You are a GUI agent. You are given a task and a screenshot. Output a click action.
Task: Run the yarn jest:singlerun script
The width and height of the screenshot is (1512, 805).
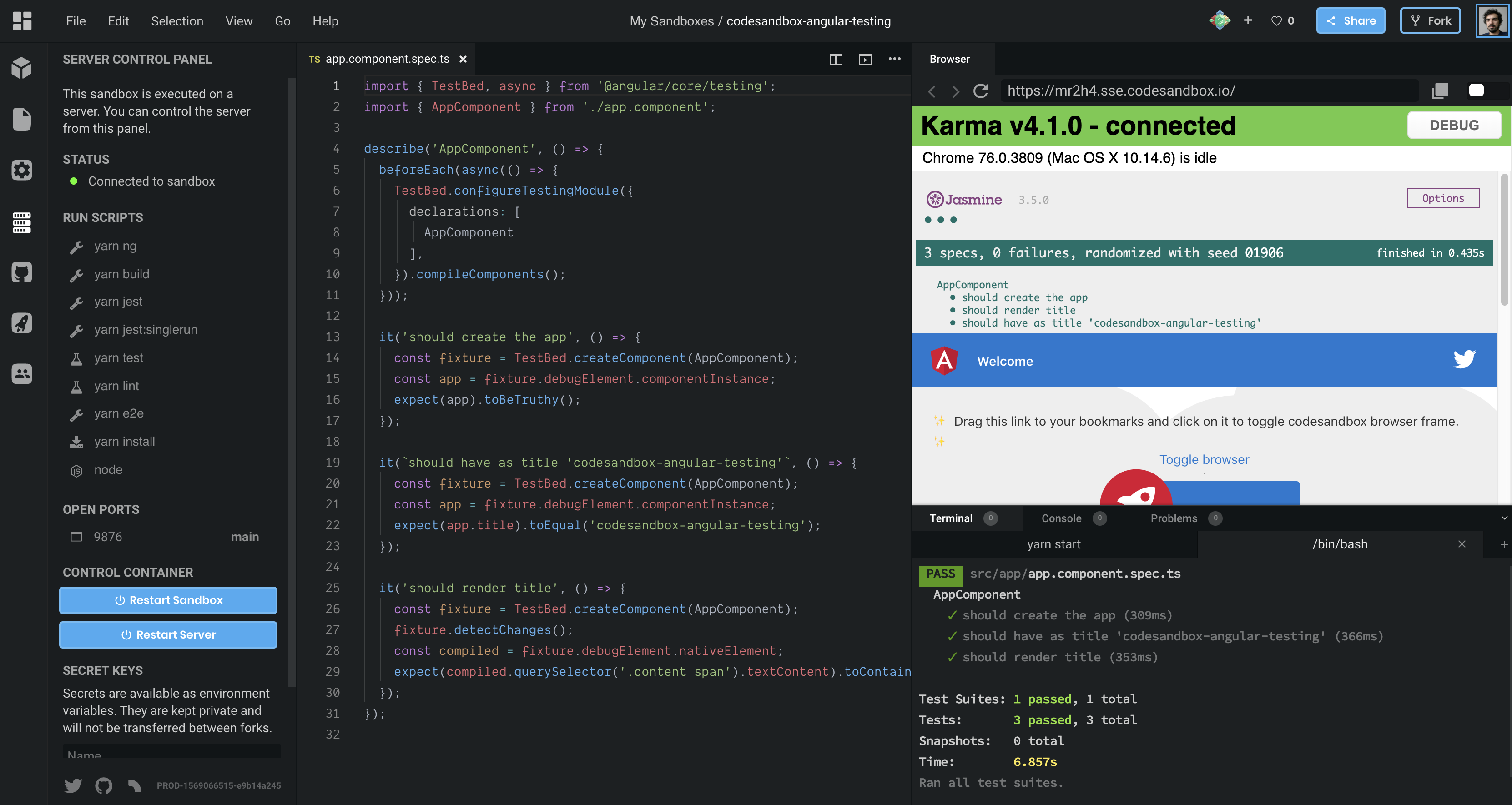(146, 330)
